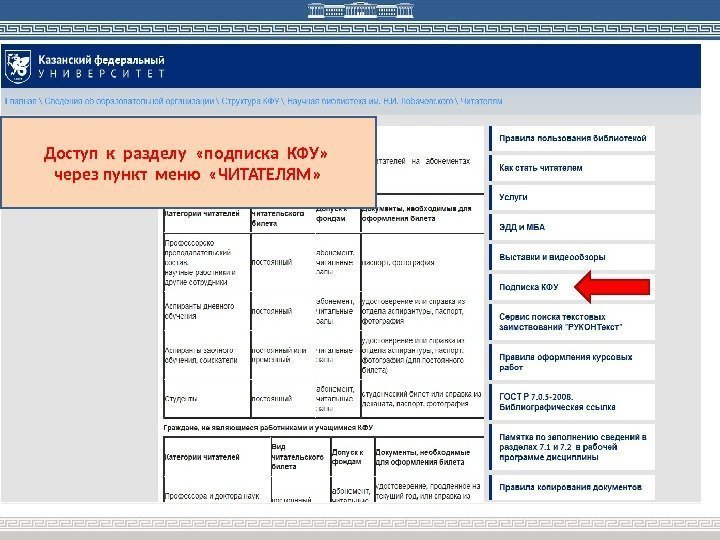Open 'Памятка по заполнению сведений' menu item
The width and height of the screenshot is (720, 540).
[572, 447]
